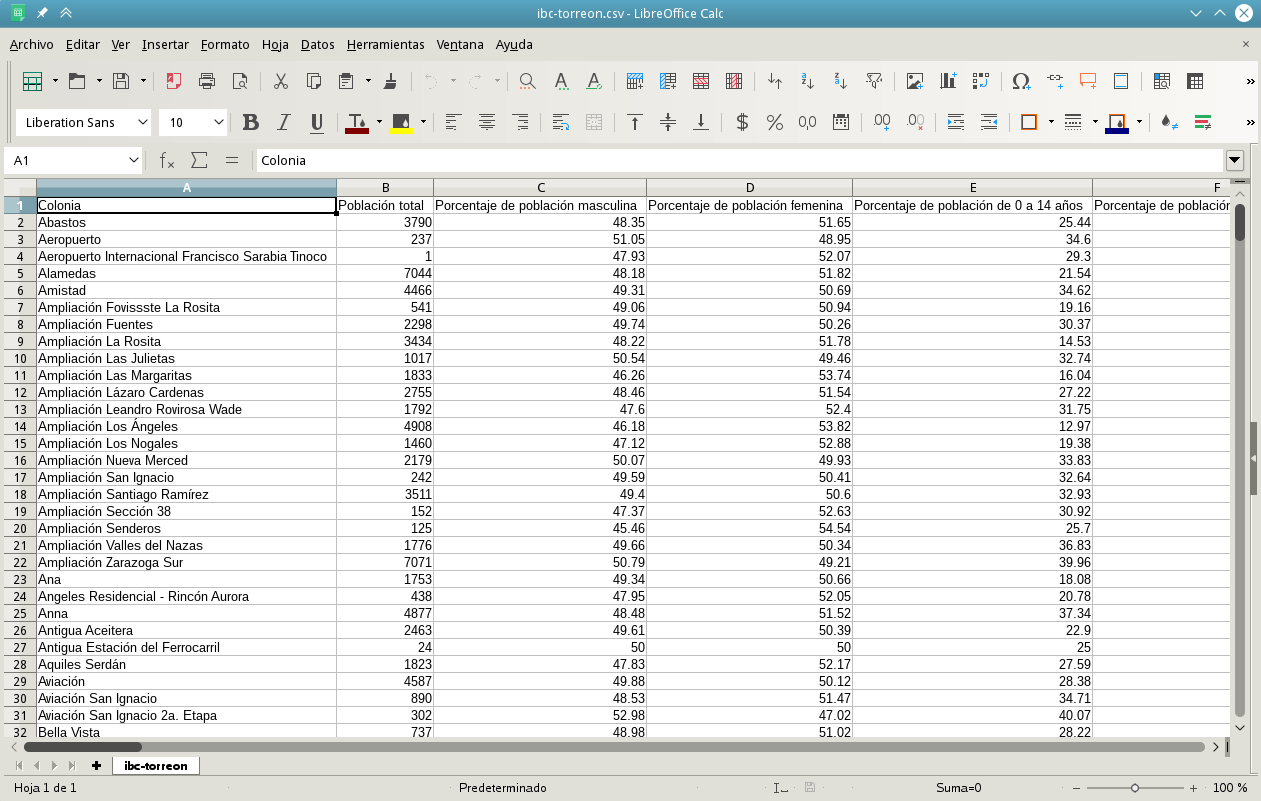The height and width of the screenshot is (801, 1261).
Task: Open the Datos menu
Action: click(x=317, y=45)
